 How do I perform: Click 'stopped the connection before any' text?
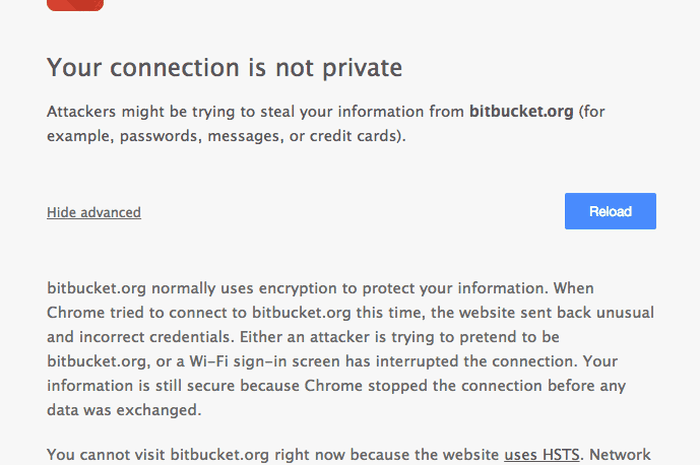coord(497,386)
